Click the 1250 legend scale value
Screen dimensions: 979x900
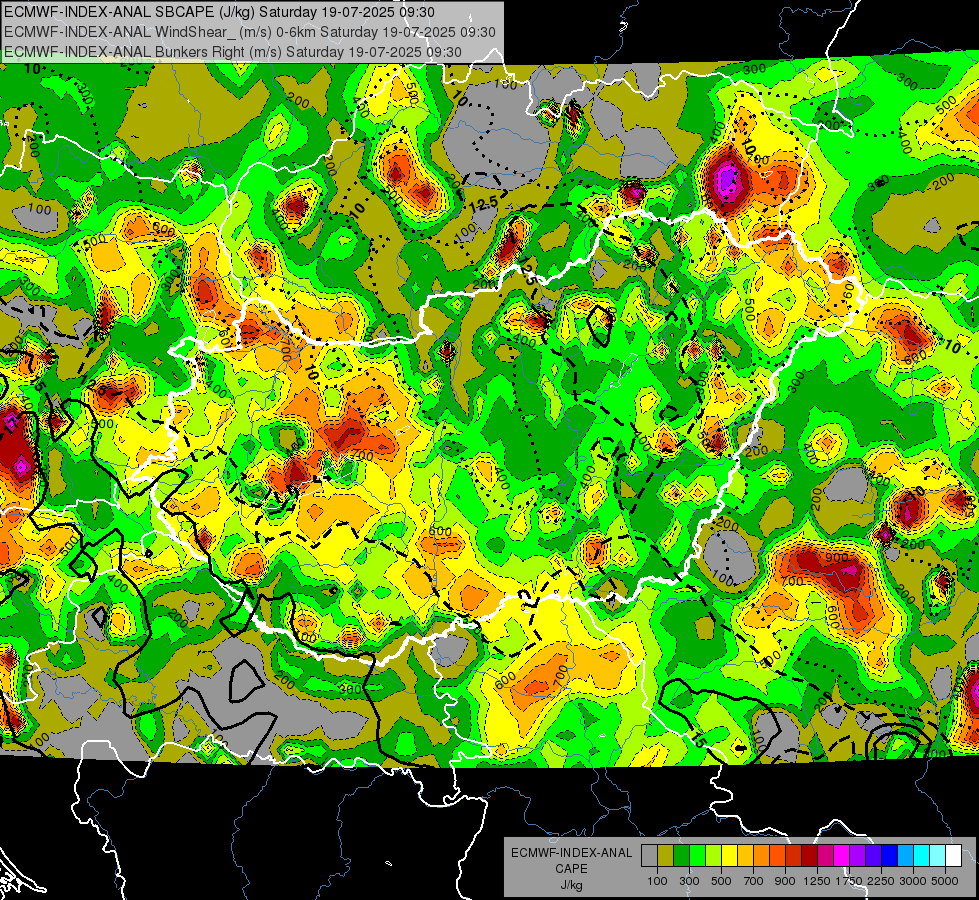817,881
